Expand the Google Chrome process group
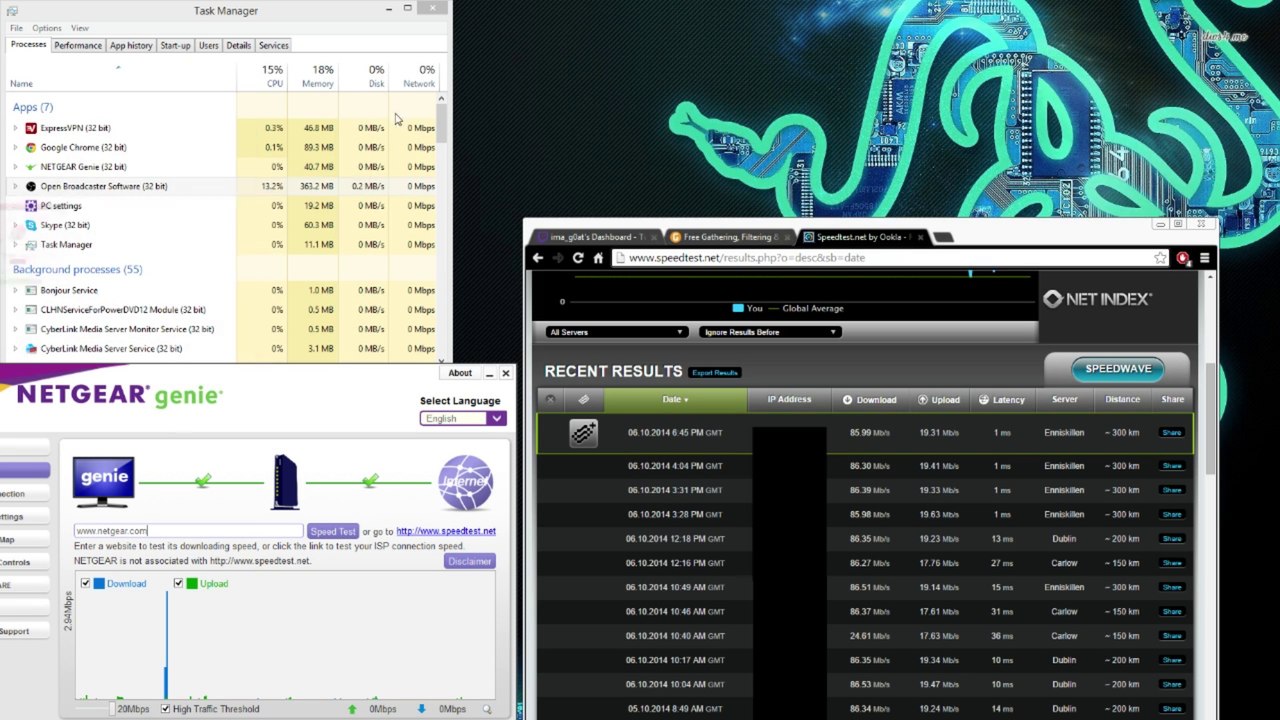1280x720 pixels. pos(15,147)
